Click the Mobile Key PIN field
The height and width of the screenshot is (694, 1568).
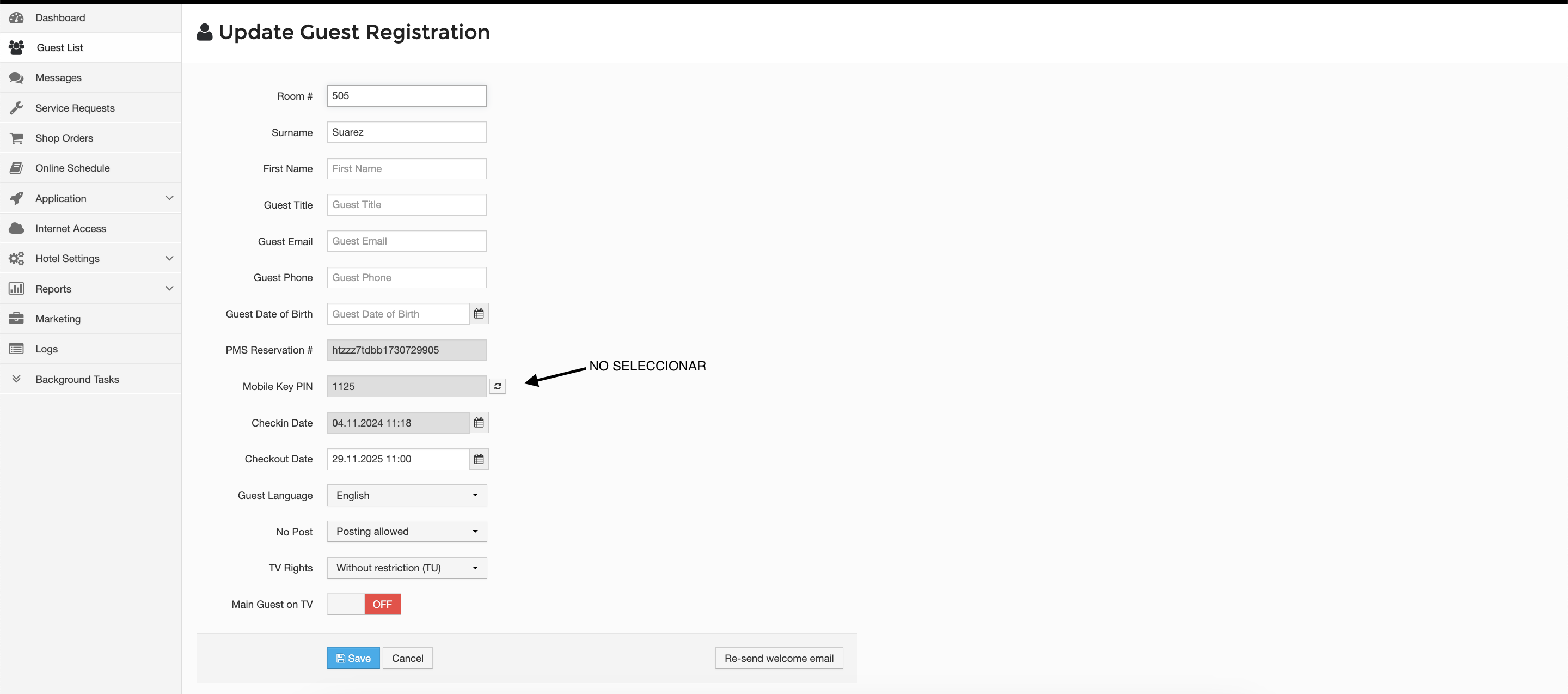(407, 387)
